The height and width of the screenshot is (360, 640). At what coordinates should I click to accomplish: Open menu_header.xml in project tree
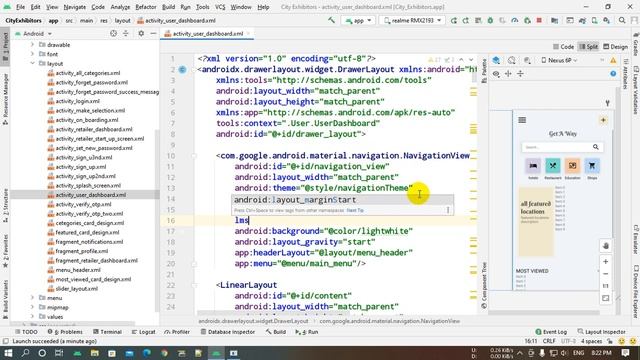pos(78,270)
